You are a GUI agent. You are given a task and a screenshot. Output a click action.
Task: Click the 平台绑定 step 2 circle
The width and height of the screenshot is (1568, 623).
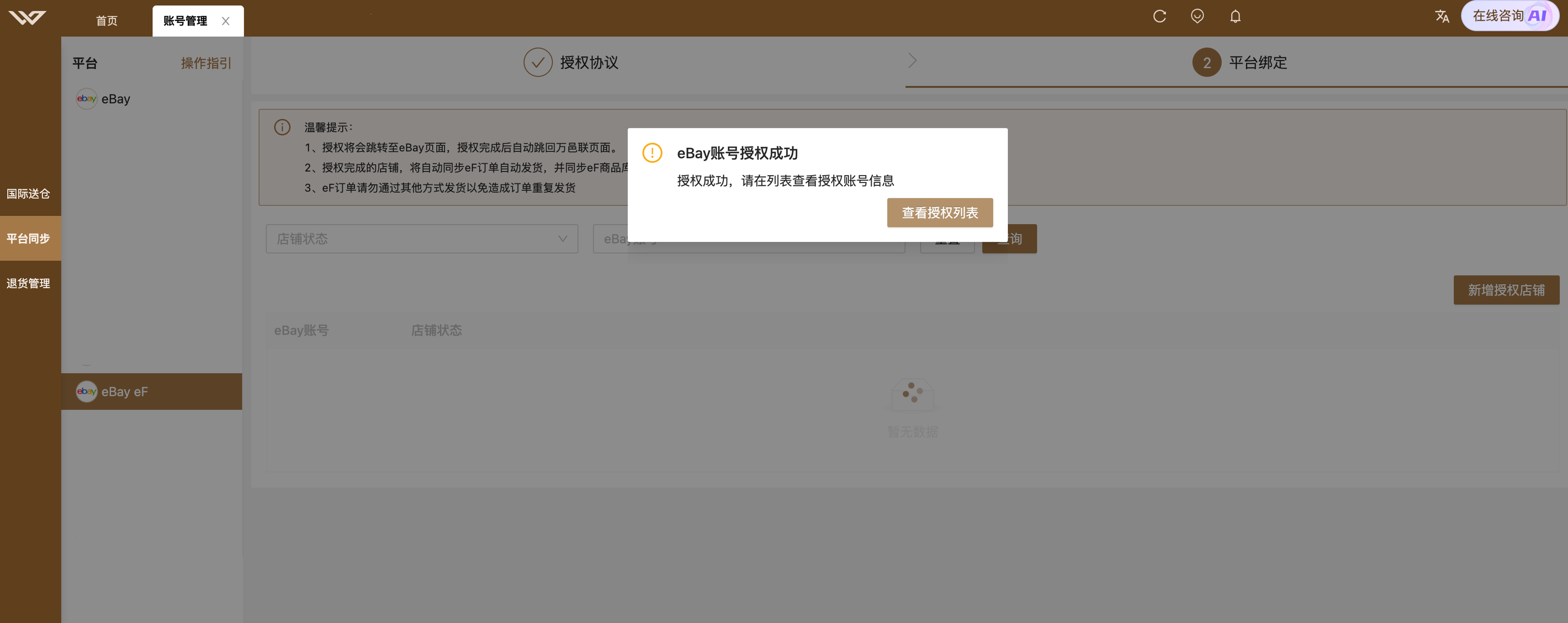[x=1206, y=63]
